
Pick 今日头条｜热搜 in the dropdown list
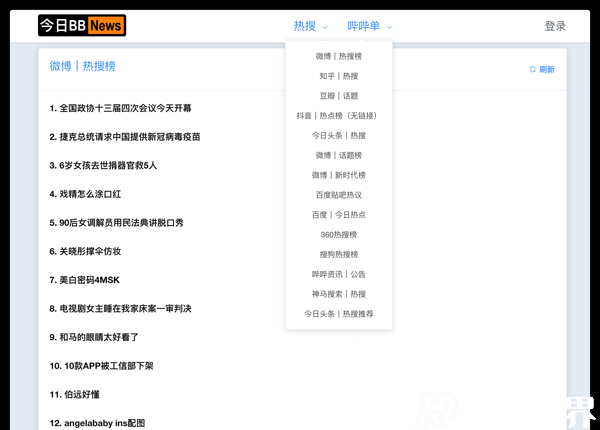pos(338,135)
